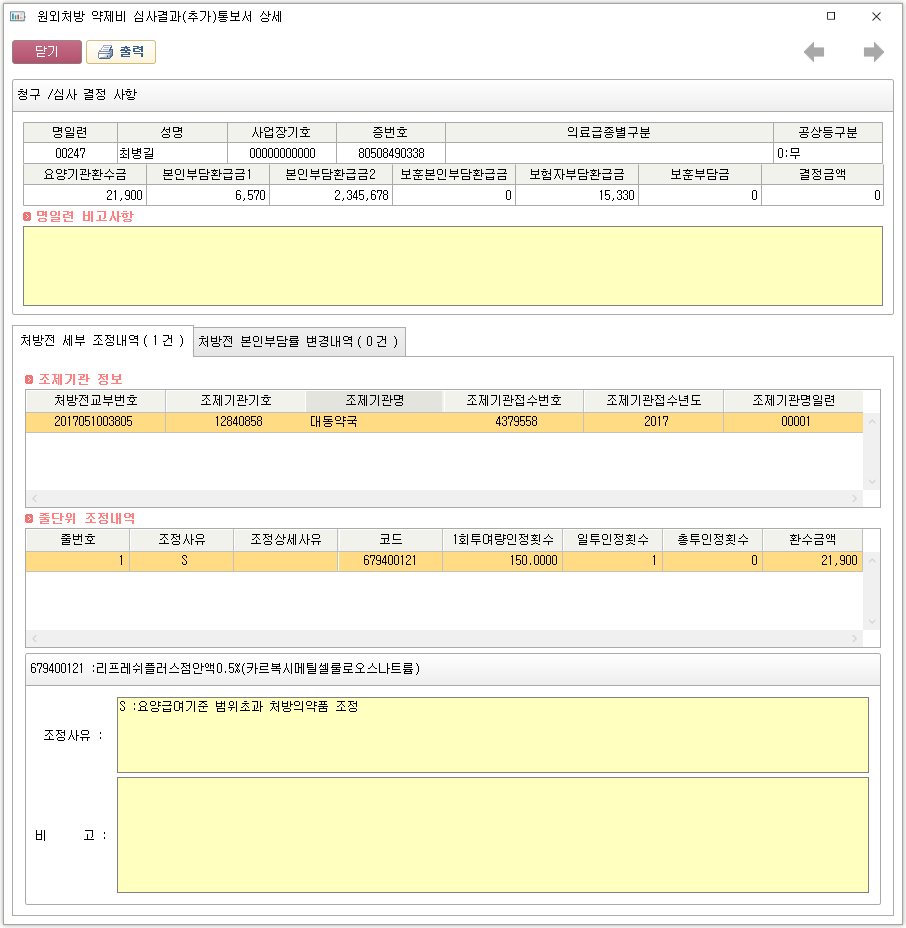The height and width of the screenshot is (928, 906).
Task: Click the 명일련 비고사항 text area
Action: [452, 265]
